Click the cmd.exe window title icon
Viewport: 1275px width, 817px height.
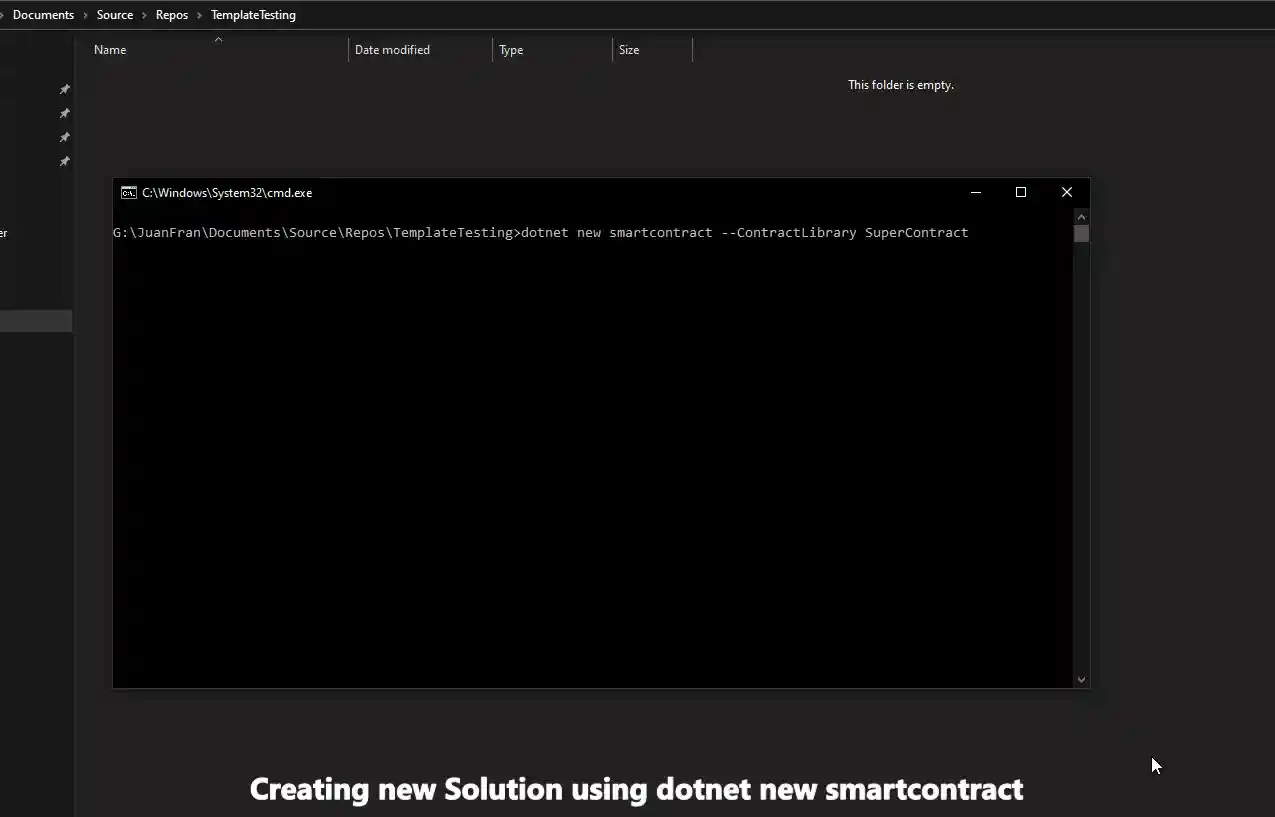pyautogui.click(x=129, y=193)
